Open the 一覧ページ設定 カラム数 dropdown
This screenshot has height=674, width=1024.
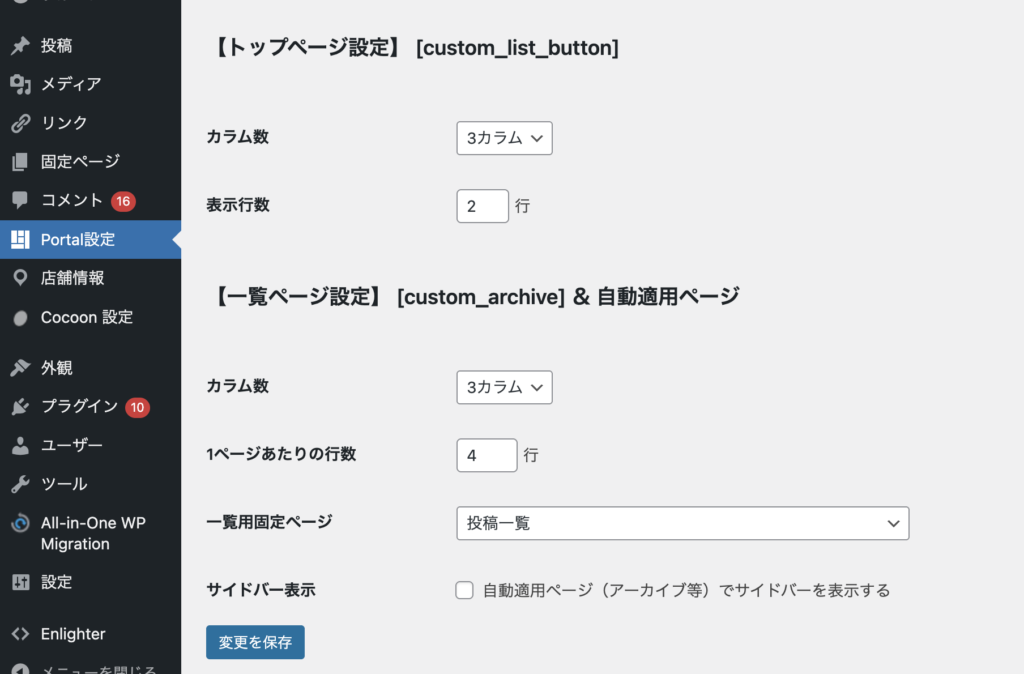click(x=504, y=387)
